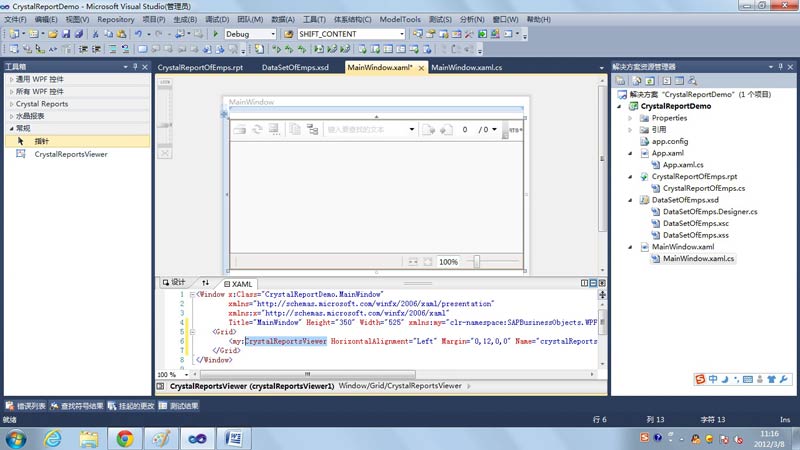Click the Paste toolbar icon

(x=121, y=34)
